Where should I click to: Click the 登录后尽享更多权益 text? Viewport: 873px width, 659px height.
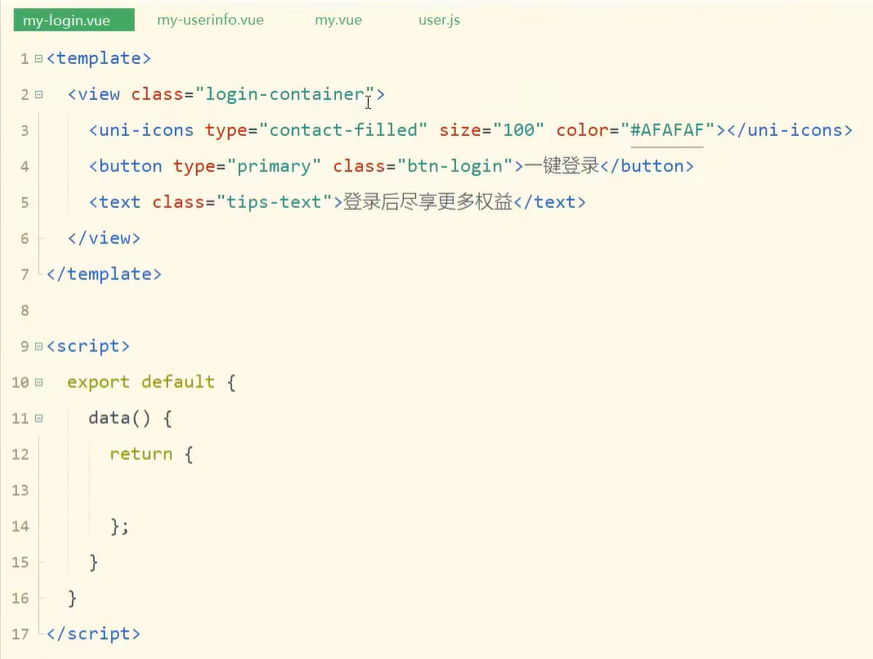coord(428,202)
